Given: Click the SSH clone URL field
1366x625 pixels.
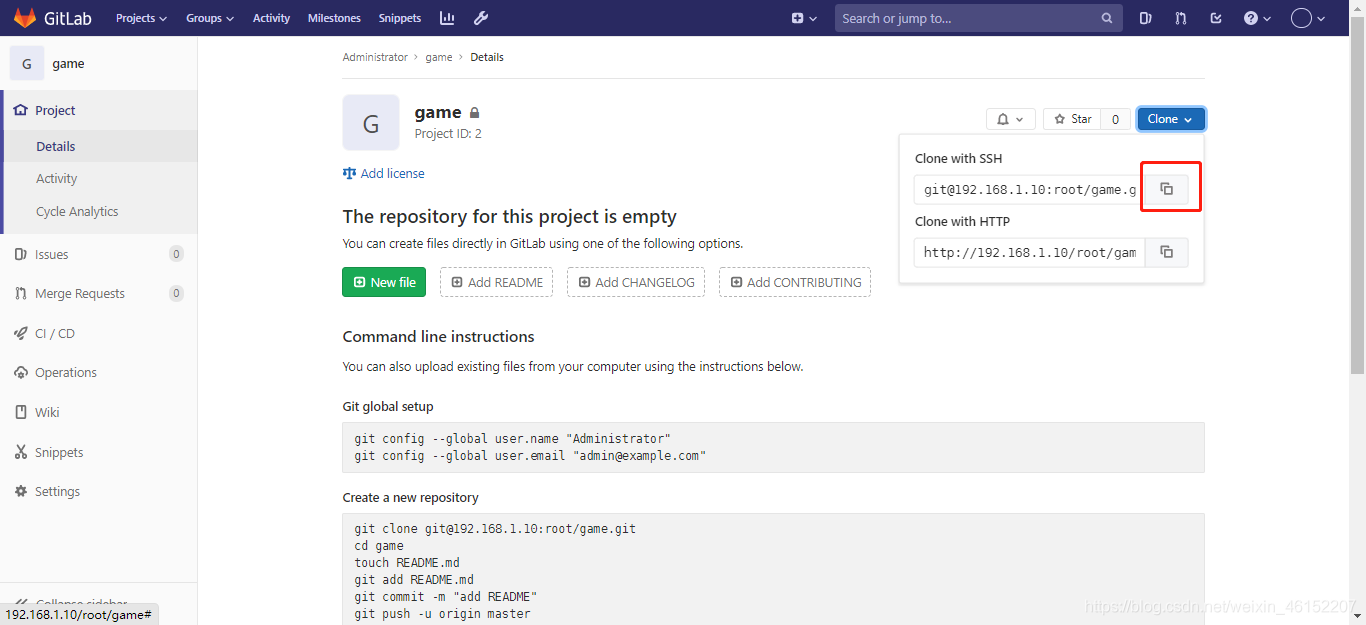Looking at the screenshot, I should coord(1029,189).
